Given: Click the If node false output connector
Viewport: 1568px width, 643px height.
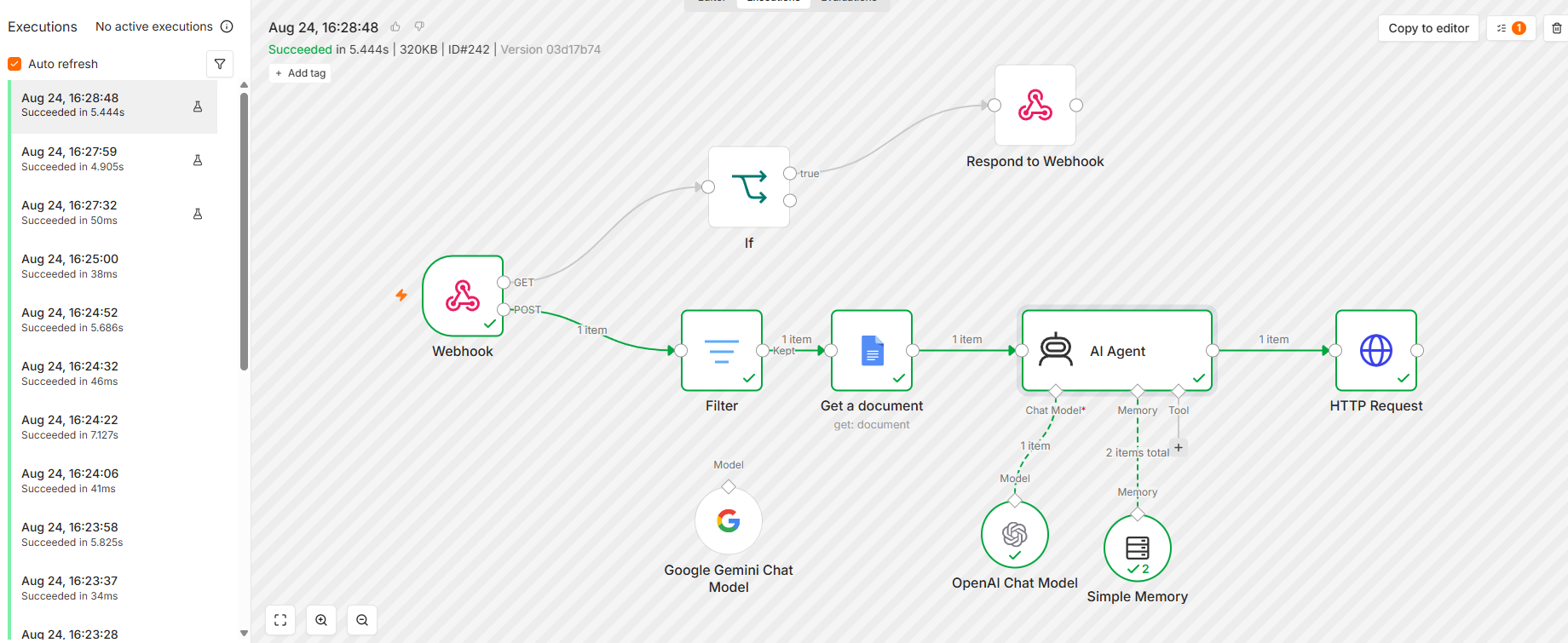Looking at the screenshot, I should point(790,200).
